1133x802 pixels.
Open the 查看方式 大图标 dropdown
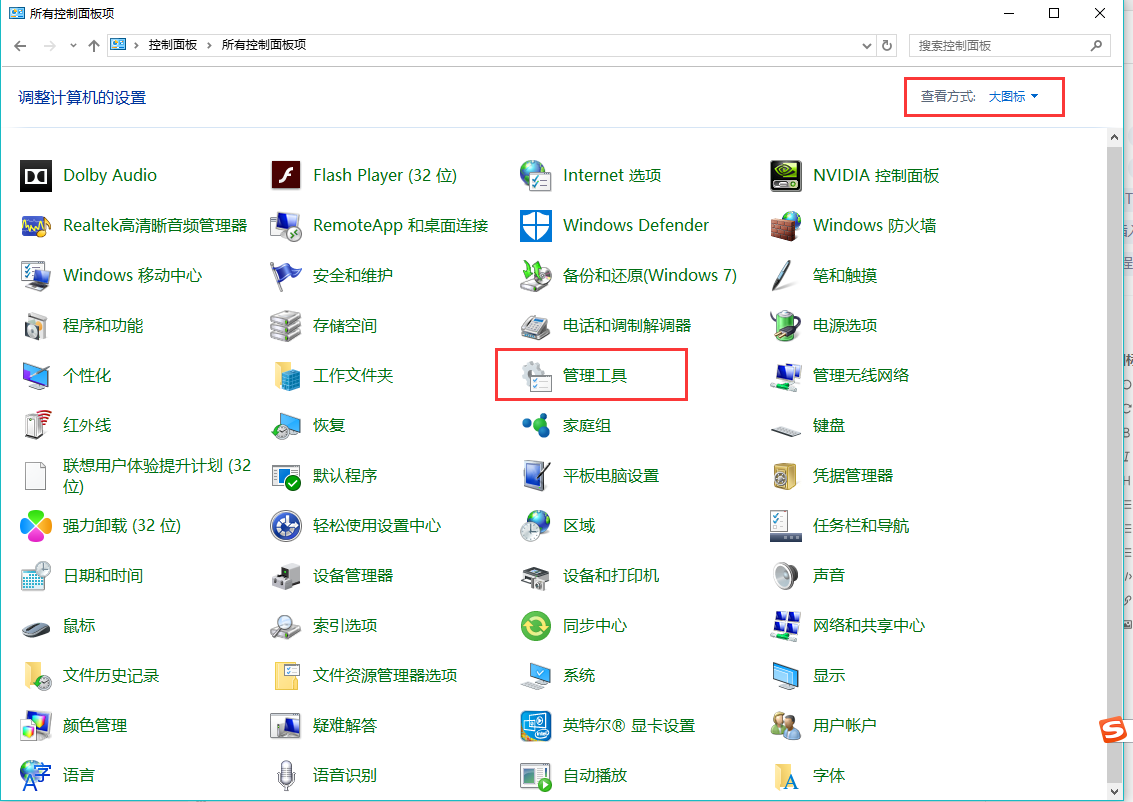[x=1013, y=97]
